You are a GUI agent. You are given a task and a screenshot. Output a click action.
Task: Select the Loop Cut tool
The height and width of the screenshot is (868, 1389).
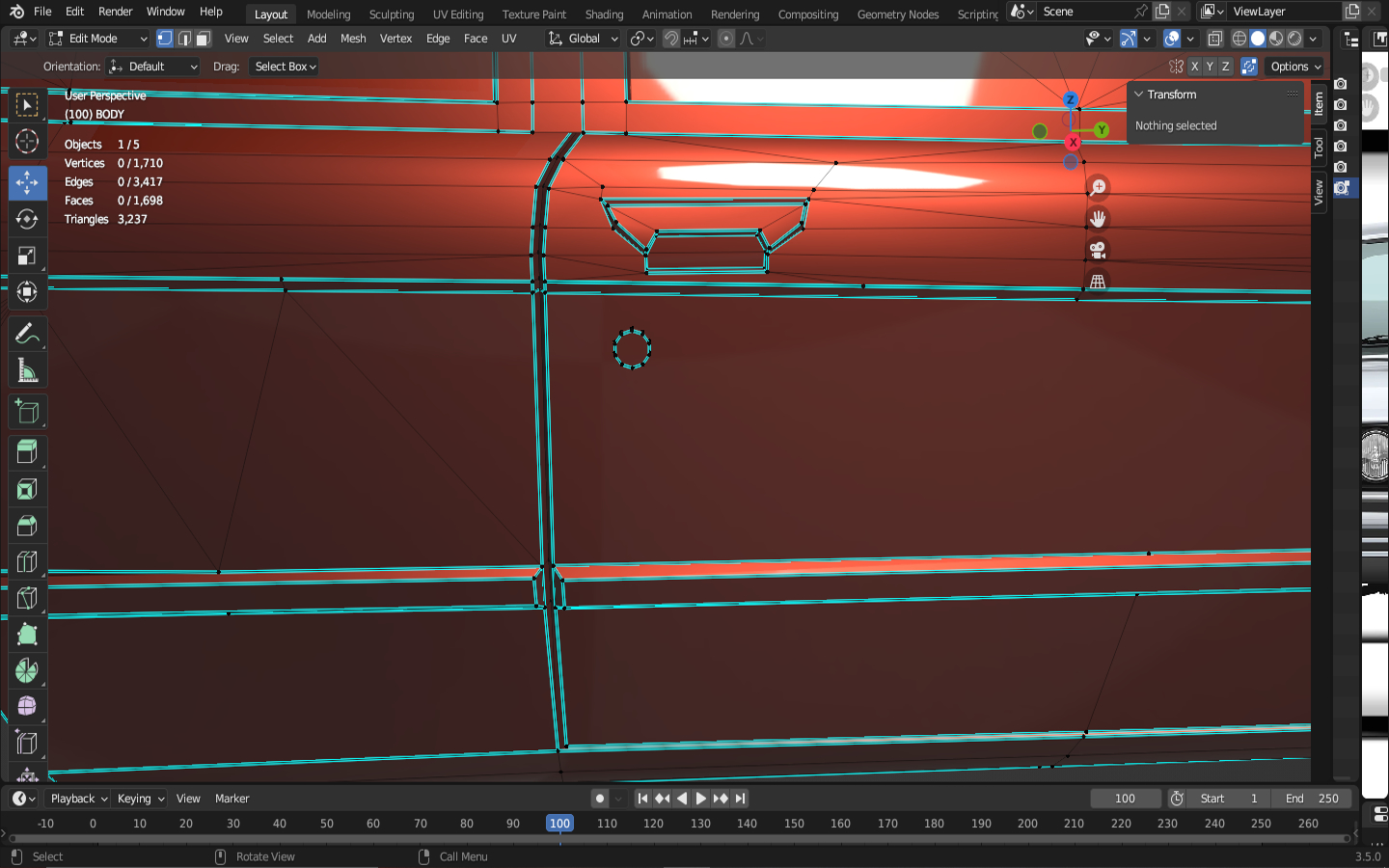coord(27,561)
